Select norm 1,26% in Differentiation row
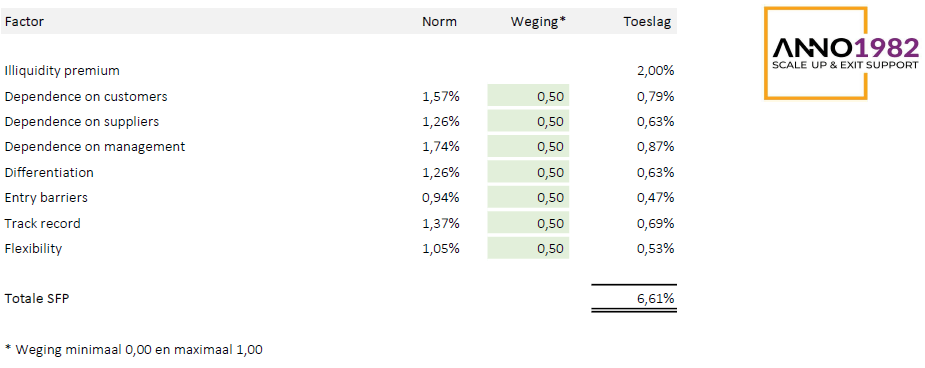This screenshot has width=925, height=368. 441,173
